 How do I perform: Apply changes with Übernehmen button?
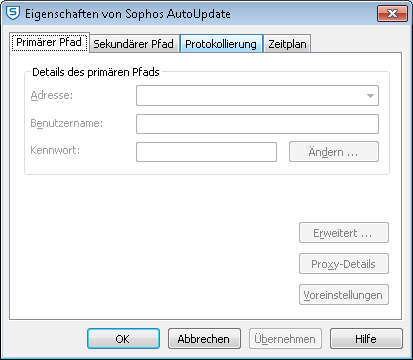(x=285, y=339)
